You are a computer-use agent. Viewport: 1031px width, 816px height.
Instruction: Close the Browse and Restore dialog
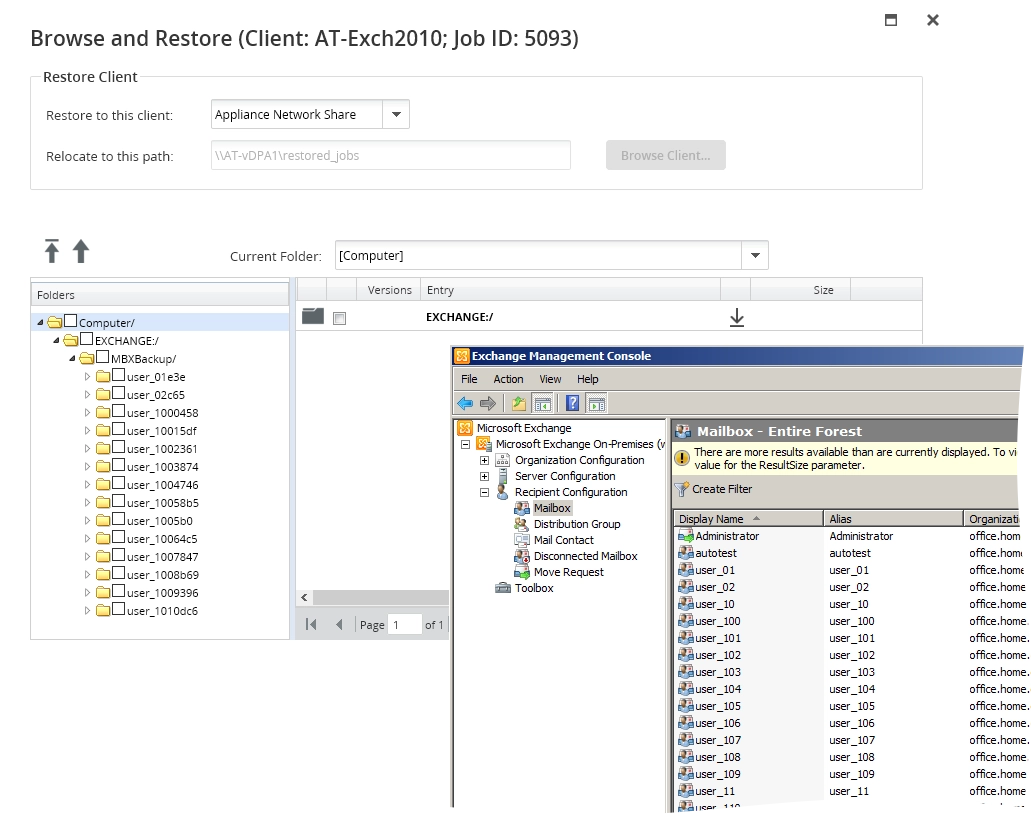[x=932, y=20]
